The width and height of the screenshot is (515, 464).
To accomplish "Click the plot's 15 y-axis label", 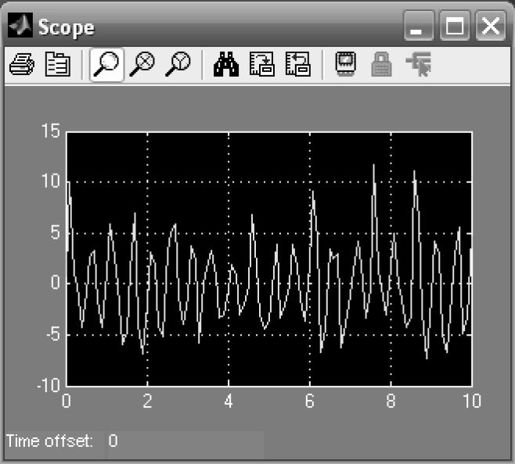I will tap(51, 131).
